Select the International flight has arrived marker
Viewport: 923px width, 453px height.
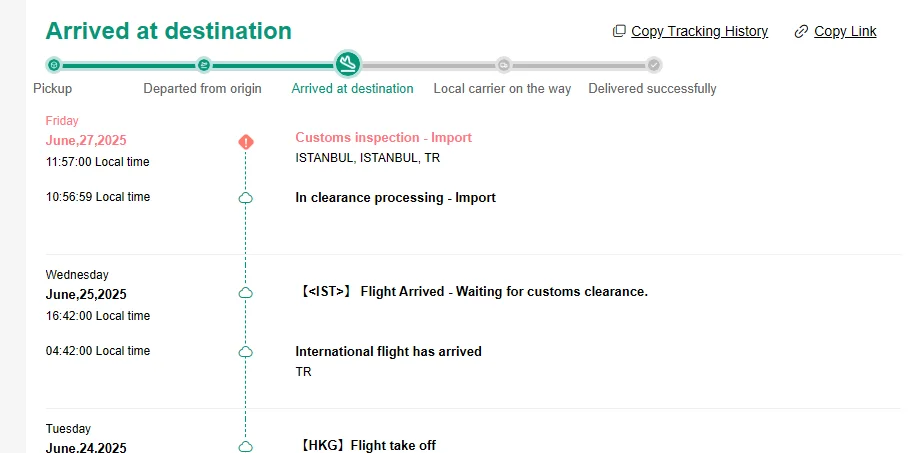246,352
